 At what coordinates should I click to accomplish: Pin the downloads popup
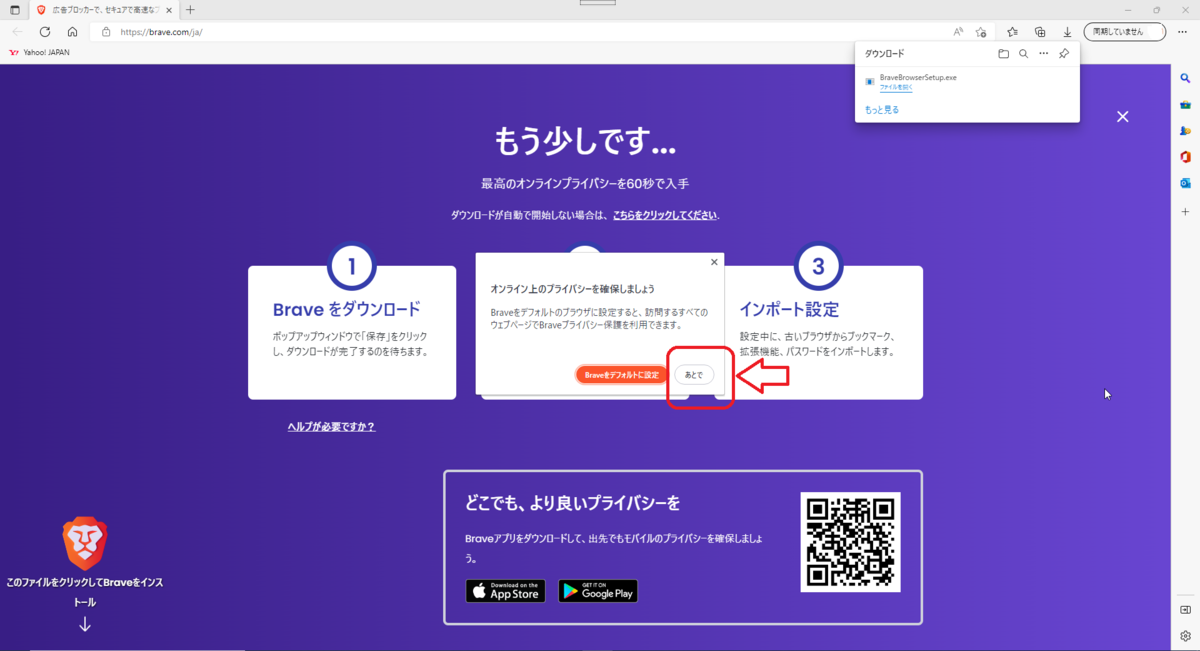1064,54
